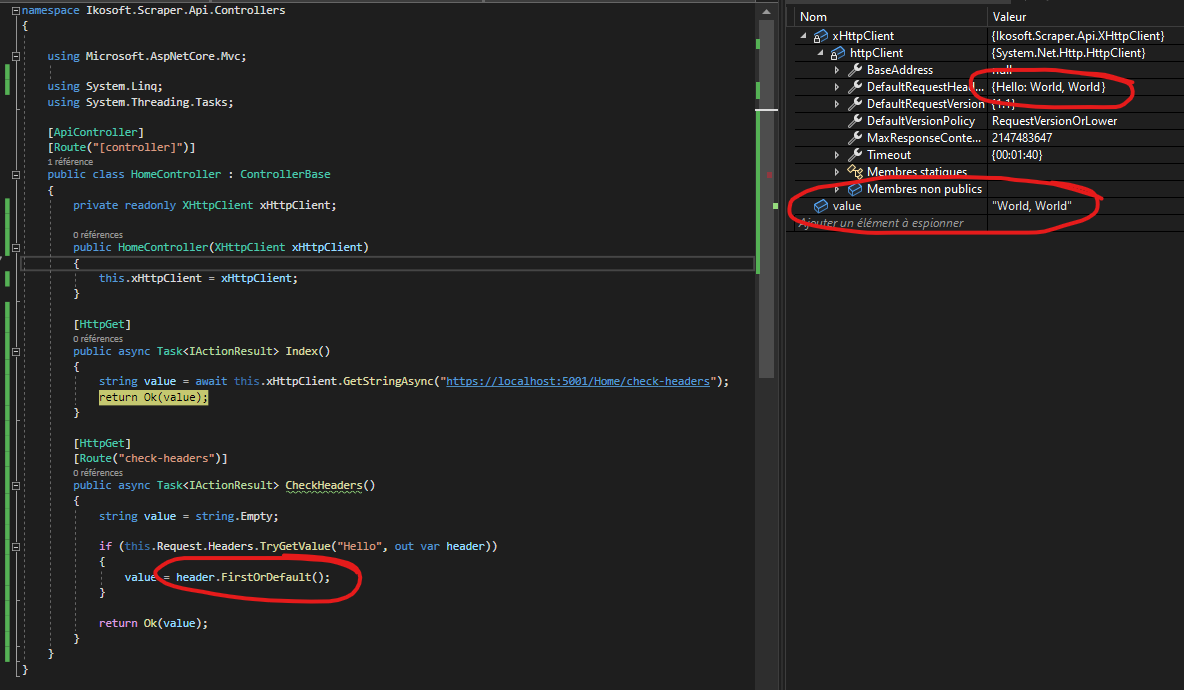This screenshot has height=690, width=1184.
Task: Click the xHttpClient field icon
Action: click(821, 35)
